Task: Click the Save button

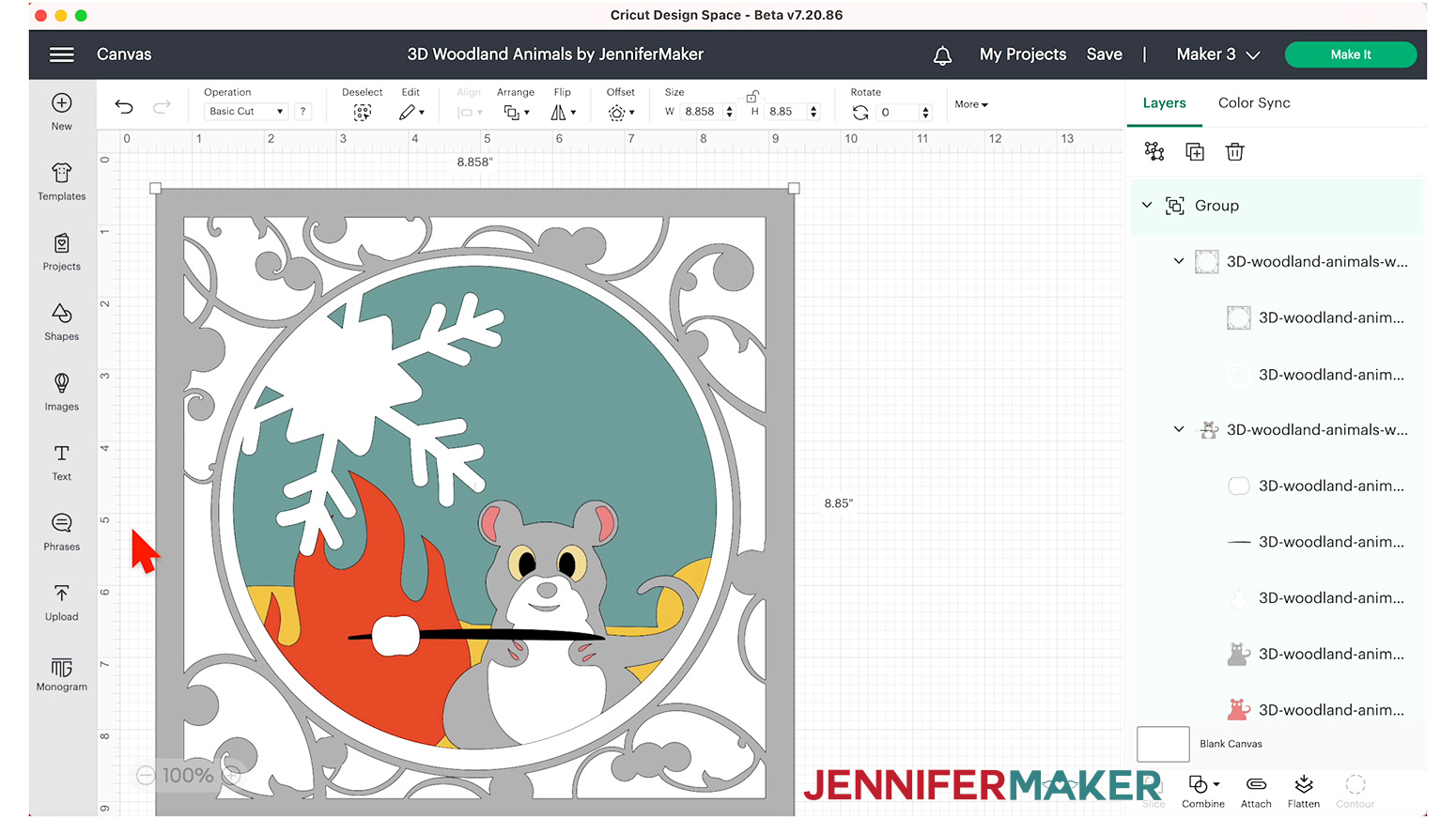Action: point(1105,54)
